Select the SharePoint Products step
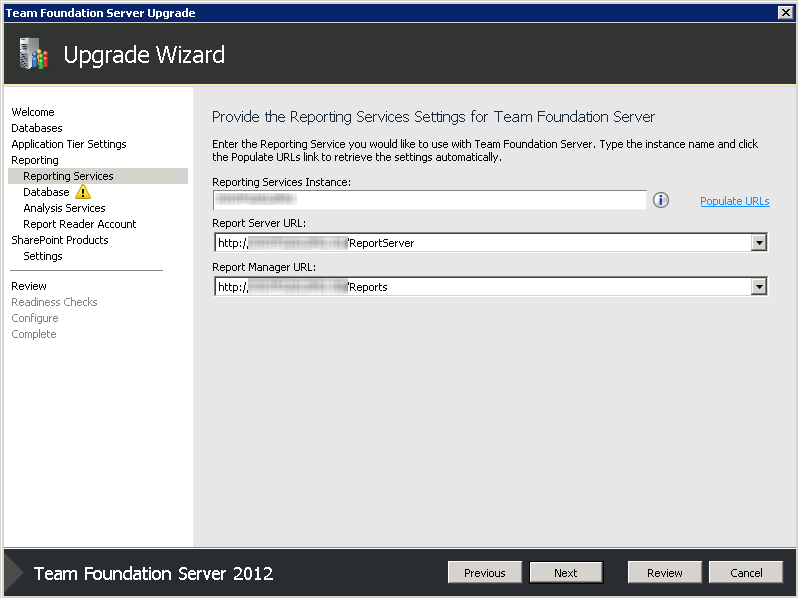The height and width of the screenshot is (598, 798). coord(60,240)
